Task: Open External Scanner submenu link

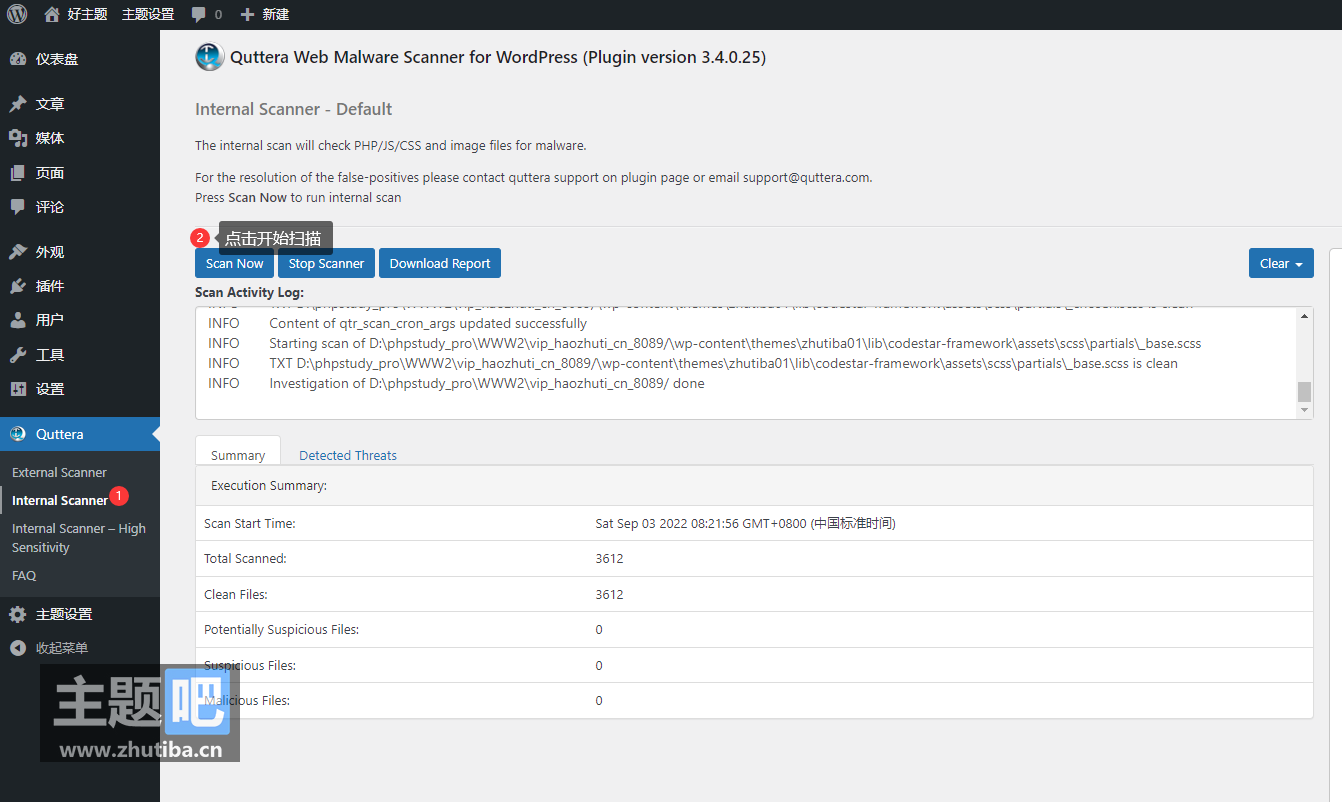Action: tap(59, 472)
